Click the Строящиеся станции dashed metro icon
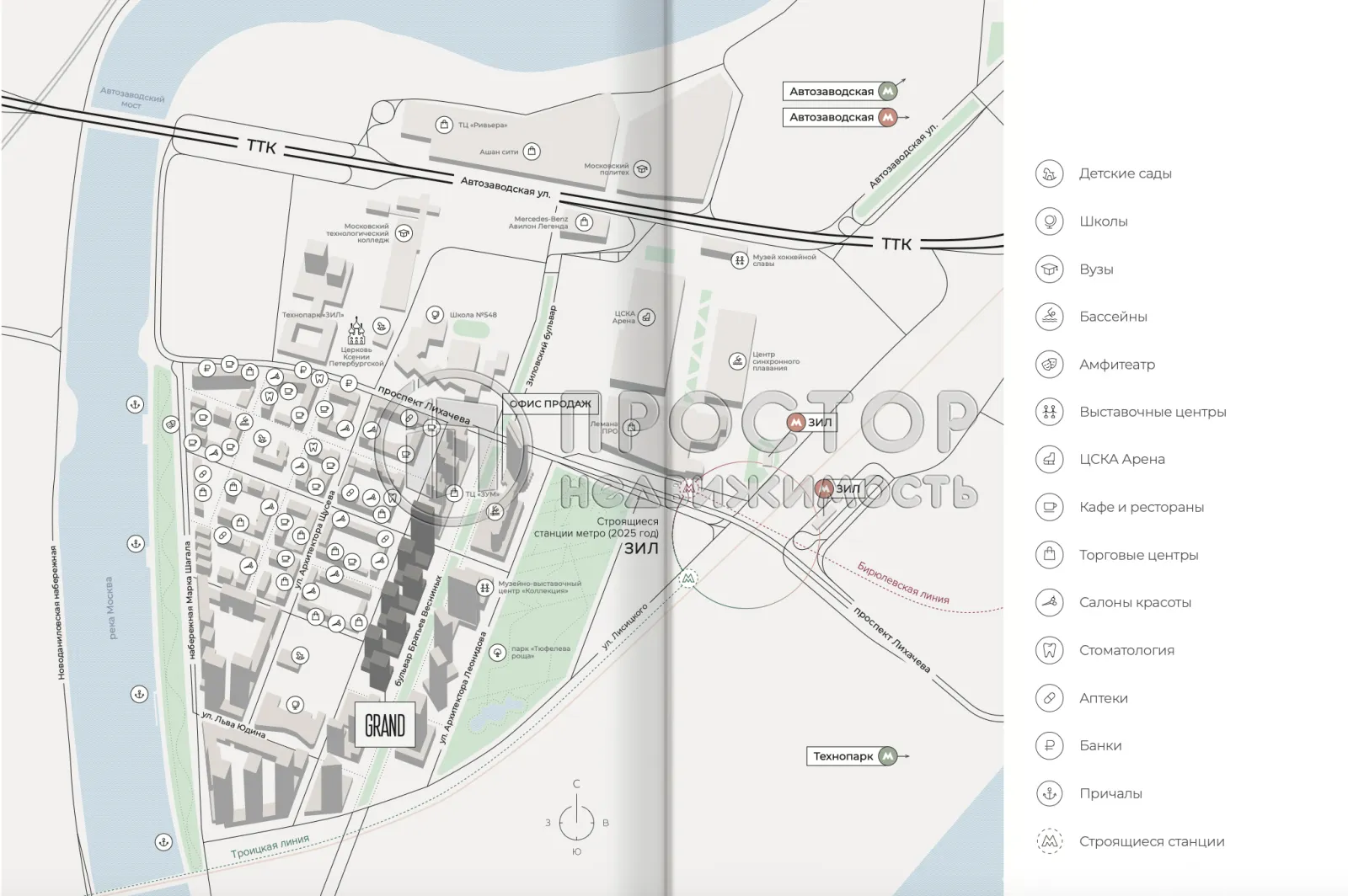This screenshot has height=896, width=1348. click(x=1049, y=840)
